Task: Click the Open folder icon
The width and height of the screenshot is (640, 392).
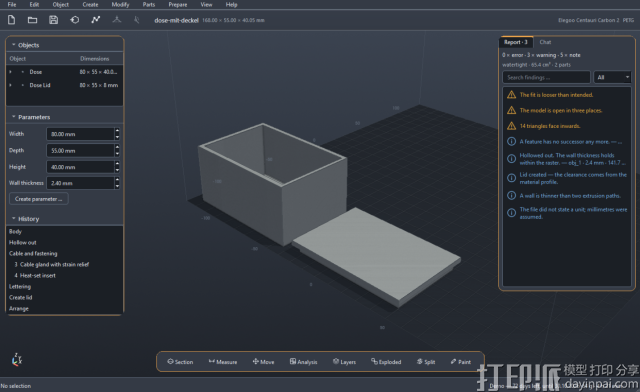Action: (32, 20)
